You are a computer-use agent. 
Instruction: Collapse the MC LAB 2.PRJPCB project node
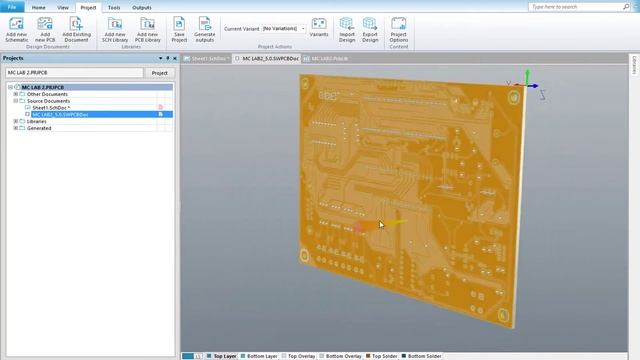tap(10, 87)
